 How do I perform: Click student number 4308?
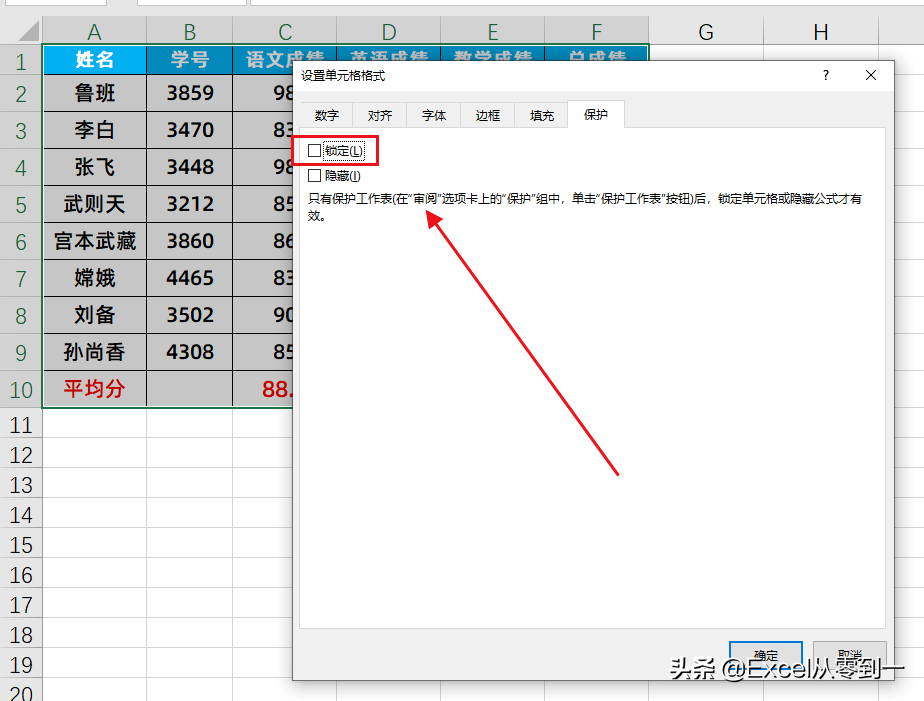pos(189,352)
